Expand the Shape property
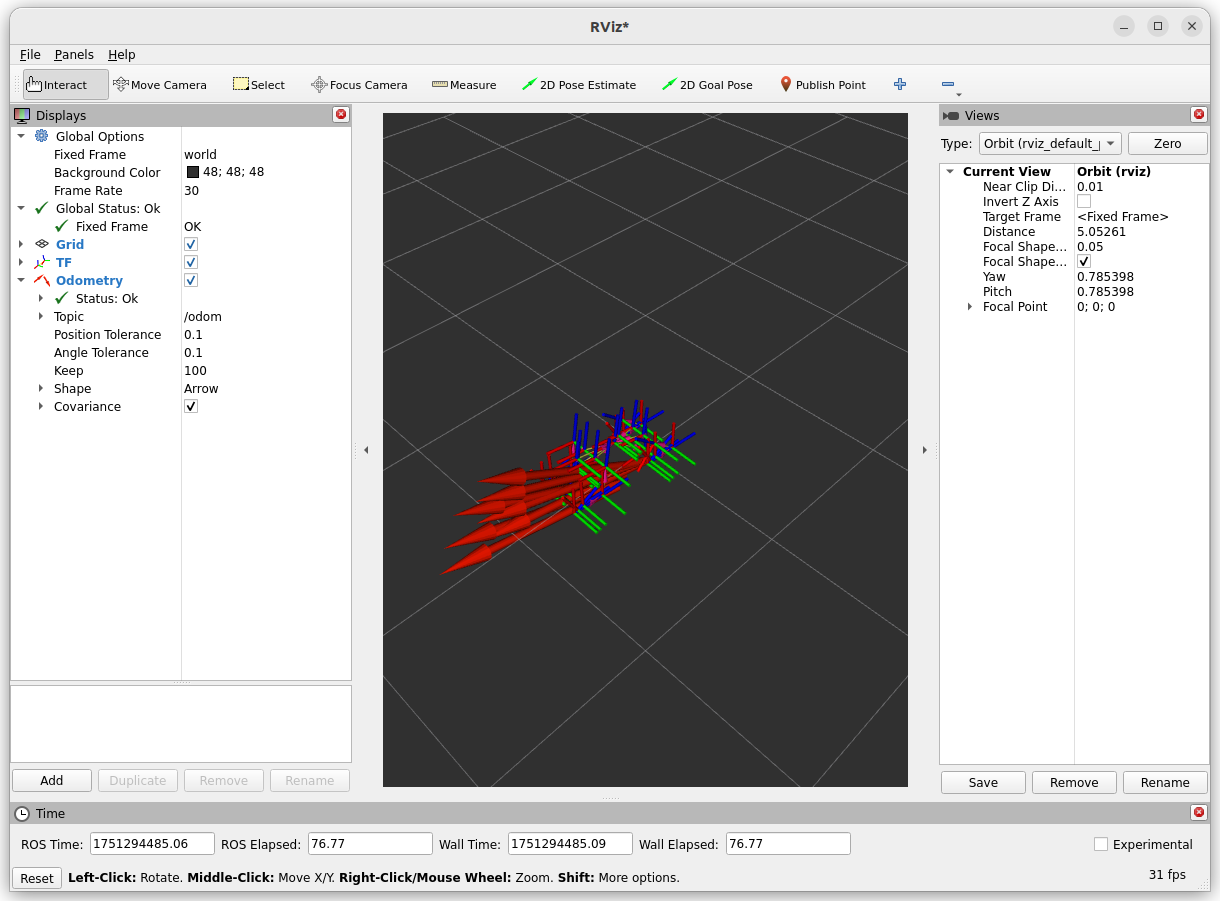 pos(41,388)
